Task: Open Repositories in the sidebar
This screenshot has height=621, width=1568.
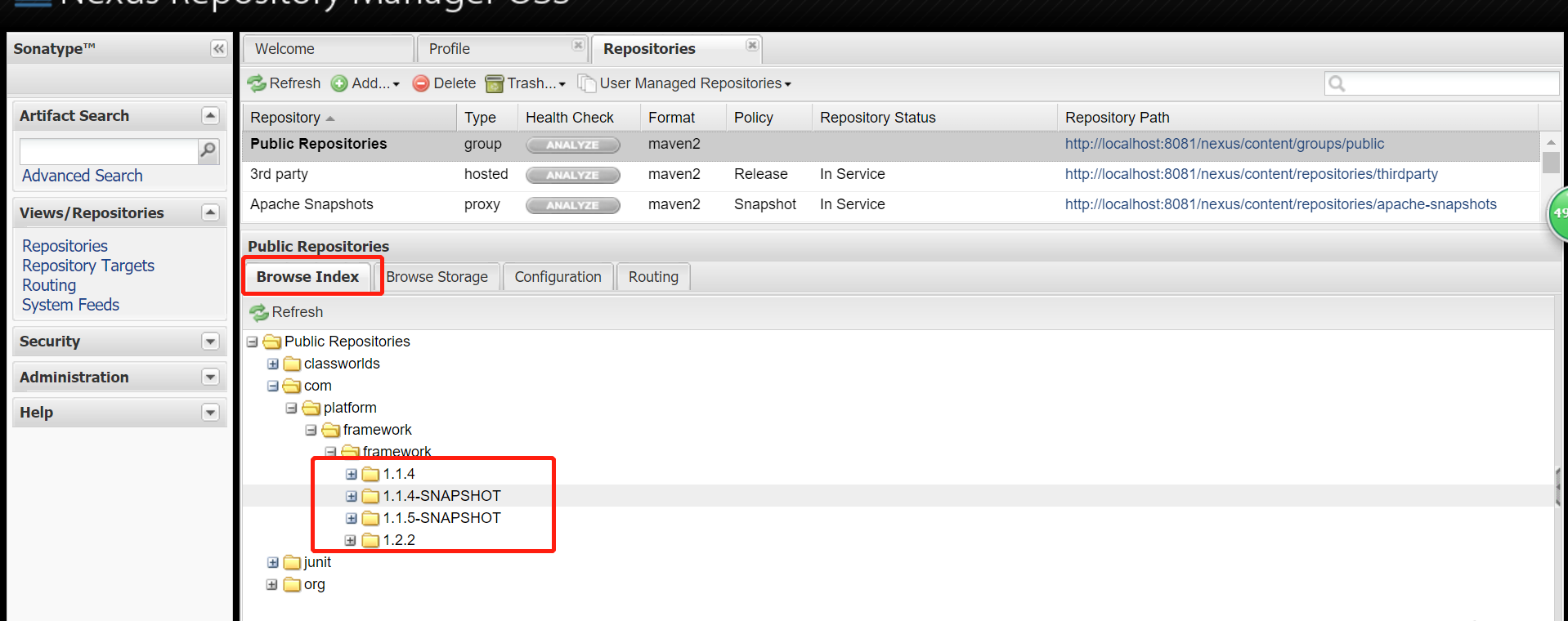Action: (65, 246)
